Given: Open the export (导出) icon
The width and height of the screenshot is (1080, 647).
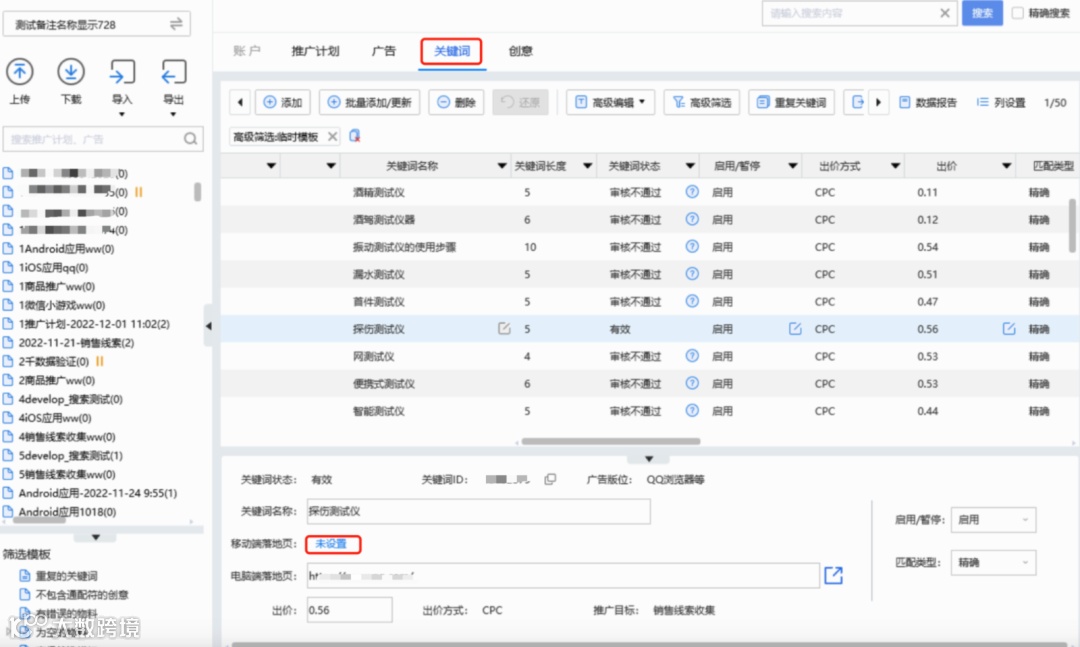Looking at the screenshot, I should point(174,72).
